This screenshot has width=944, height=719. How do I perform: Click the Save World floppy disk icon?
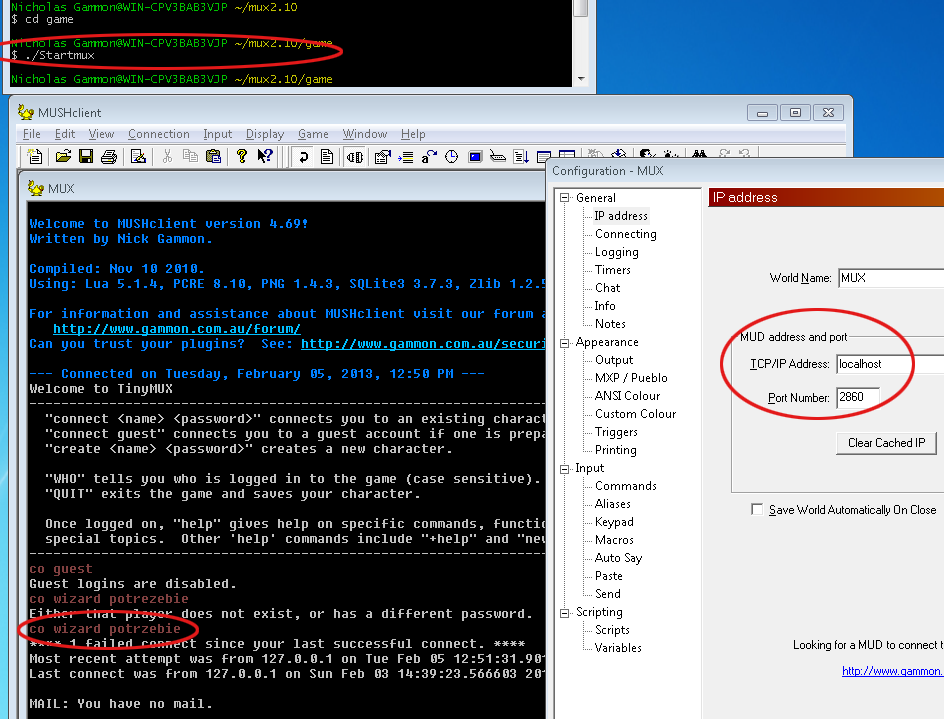86,157
